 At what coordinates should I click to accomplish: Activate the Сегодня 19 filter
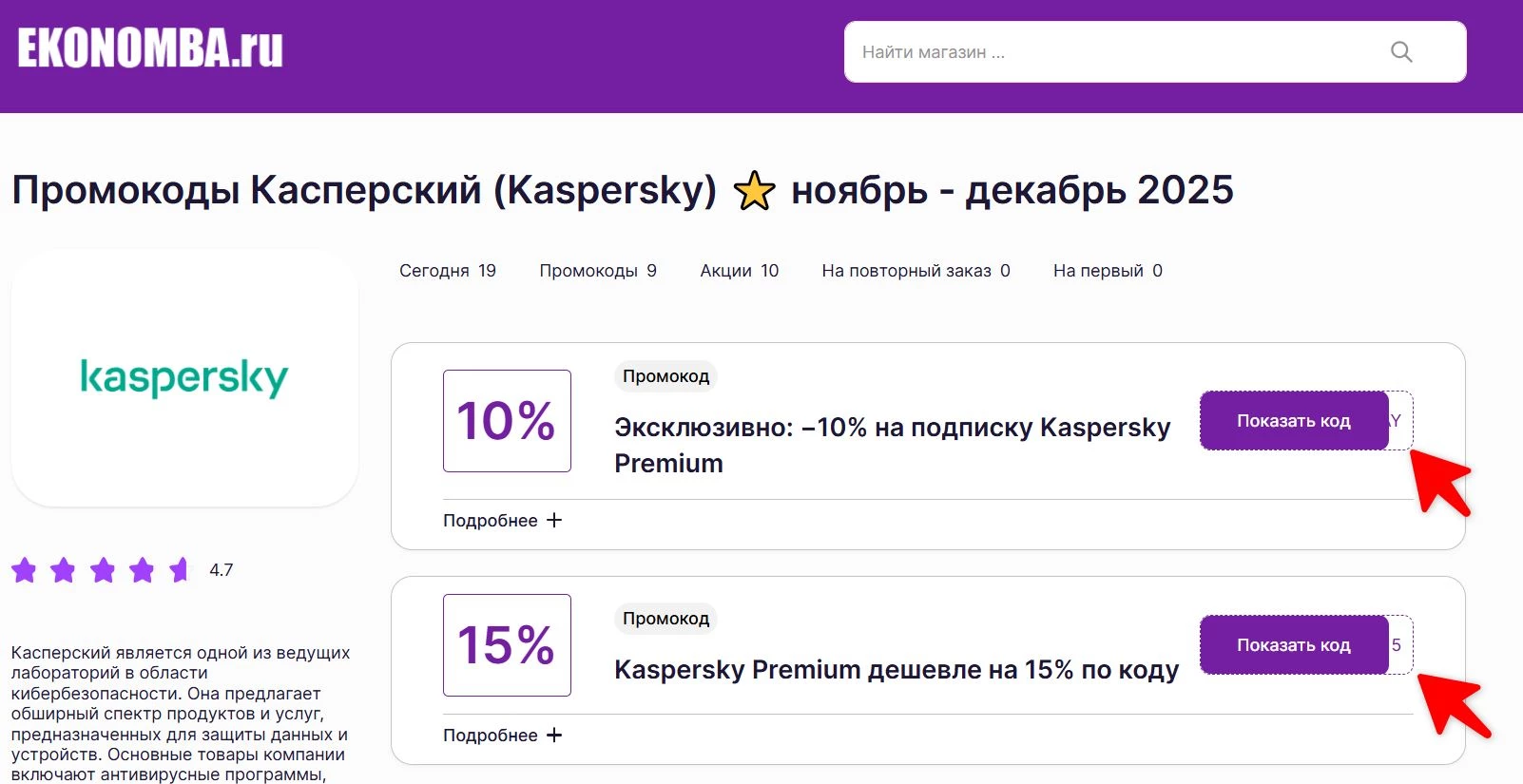coord(447,270)
